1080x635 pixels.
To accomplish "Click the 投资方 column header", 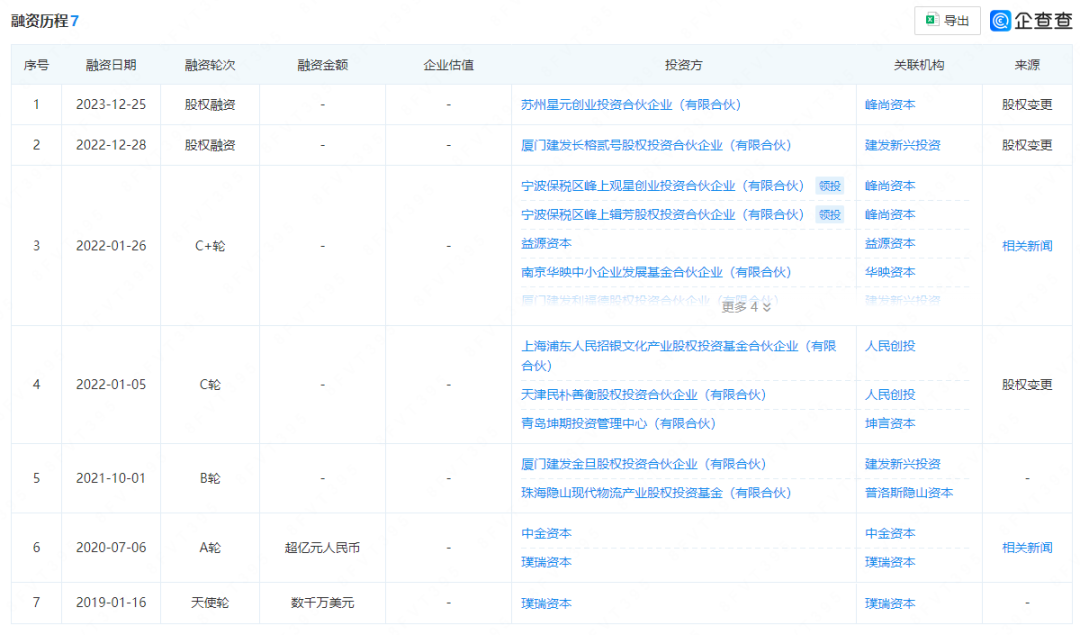I will click(683, 65).
